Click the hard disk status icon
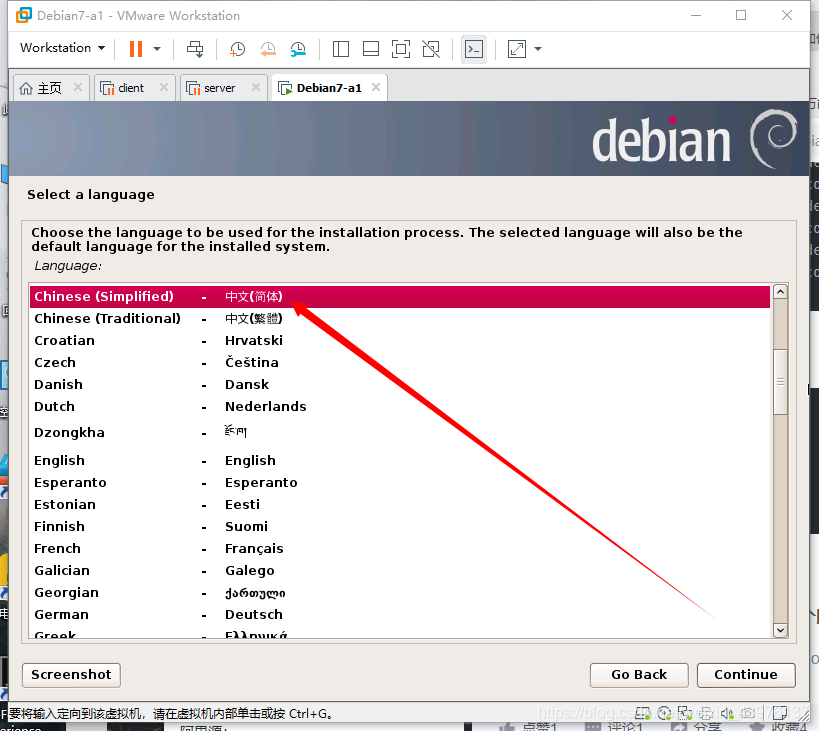819x731 pixels. coord(644,713)
